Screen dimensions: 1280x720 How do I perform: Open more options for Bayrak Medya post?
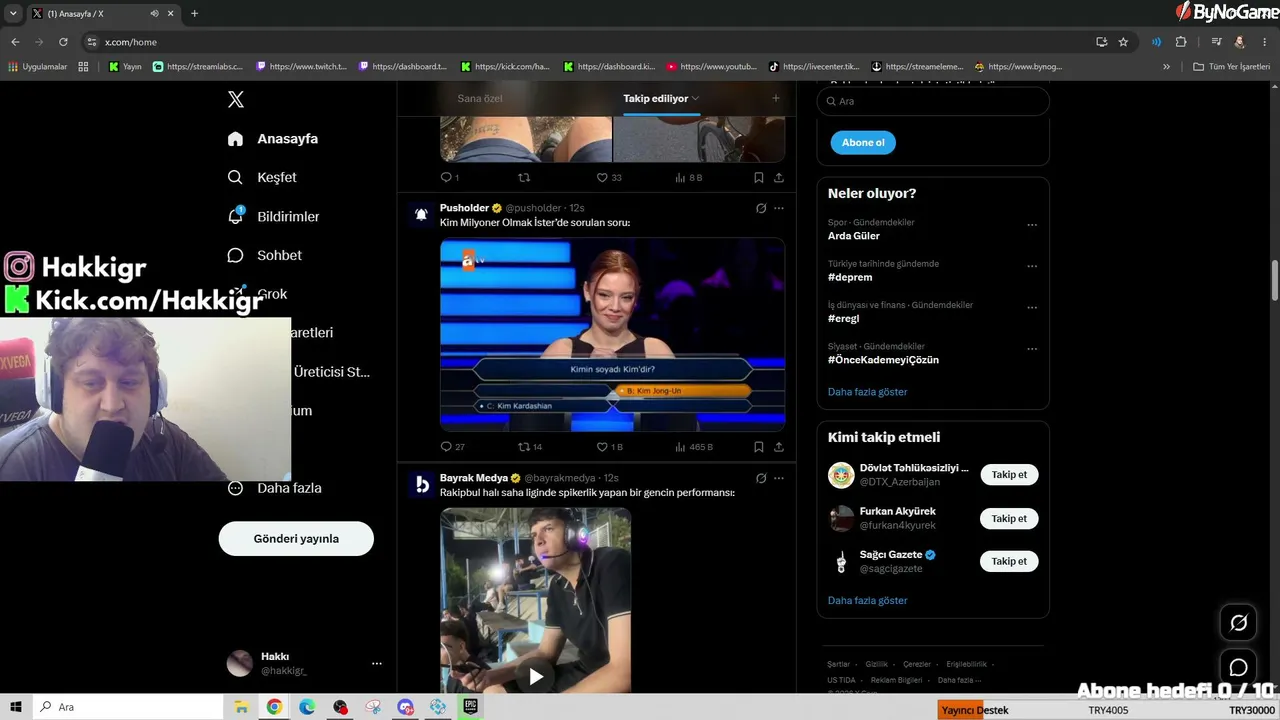(779, 478)
